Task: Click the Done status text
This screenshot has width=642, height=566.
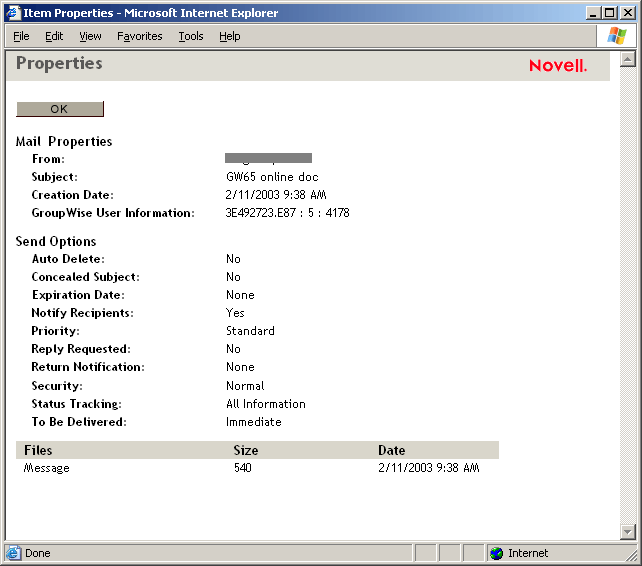Action: click(x=38, y=553)
